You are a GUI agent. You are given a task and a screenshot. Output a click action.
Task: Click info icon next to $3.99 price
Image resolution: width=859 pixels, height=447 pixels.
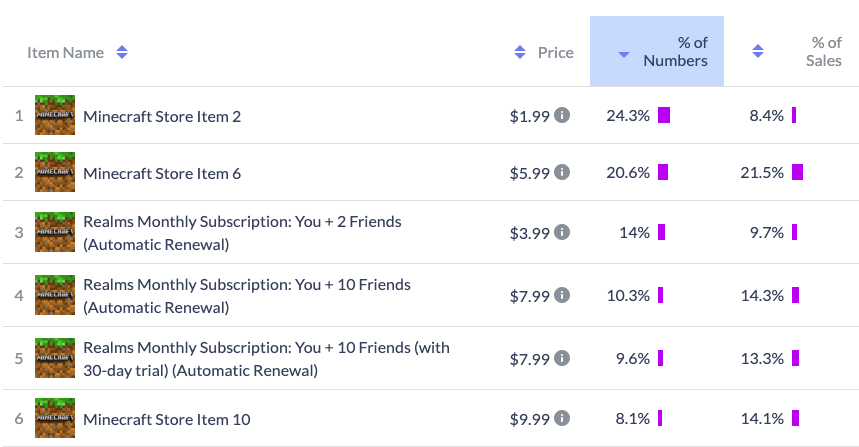562,232
